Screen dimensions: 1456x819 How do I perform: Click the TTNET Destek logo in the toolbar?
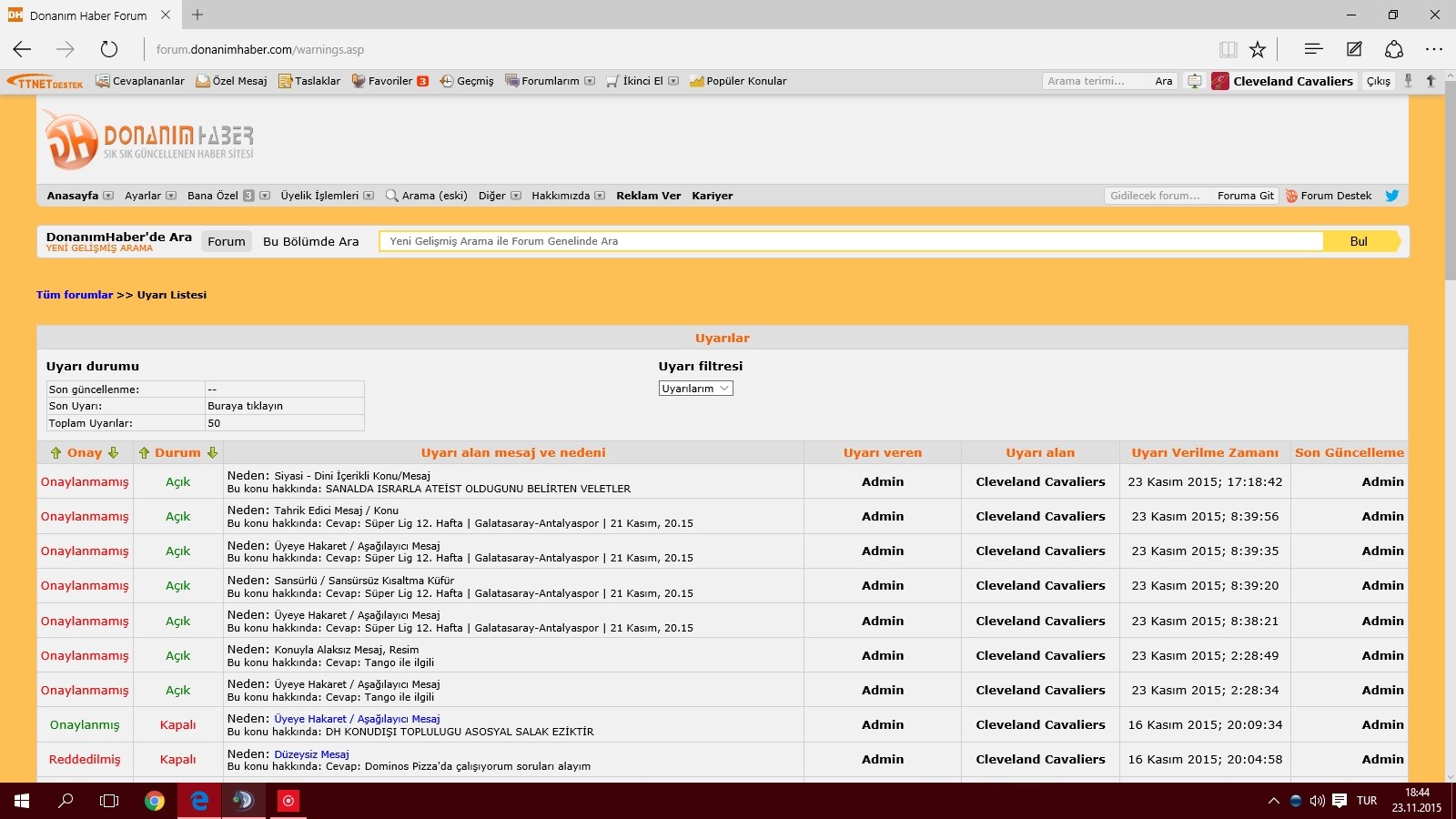[x=45, y=82]
